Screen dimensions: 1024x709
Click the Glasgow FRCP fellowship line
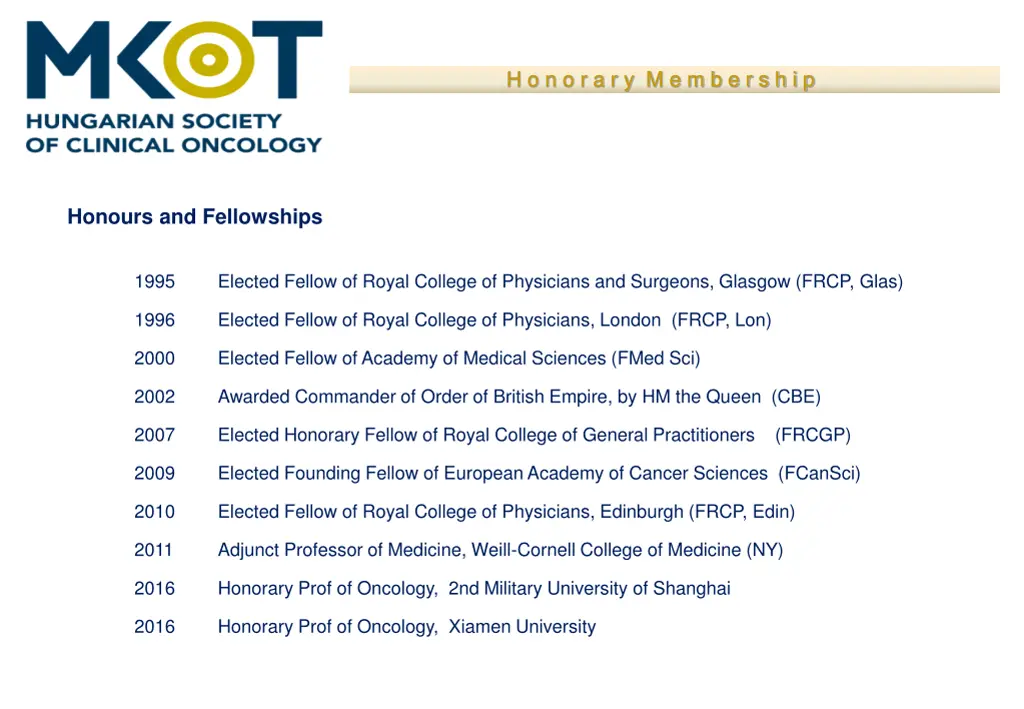pos(560,281)
